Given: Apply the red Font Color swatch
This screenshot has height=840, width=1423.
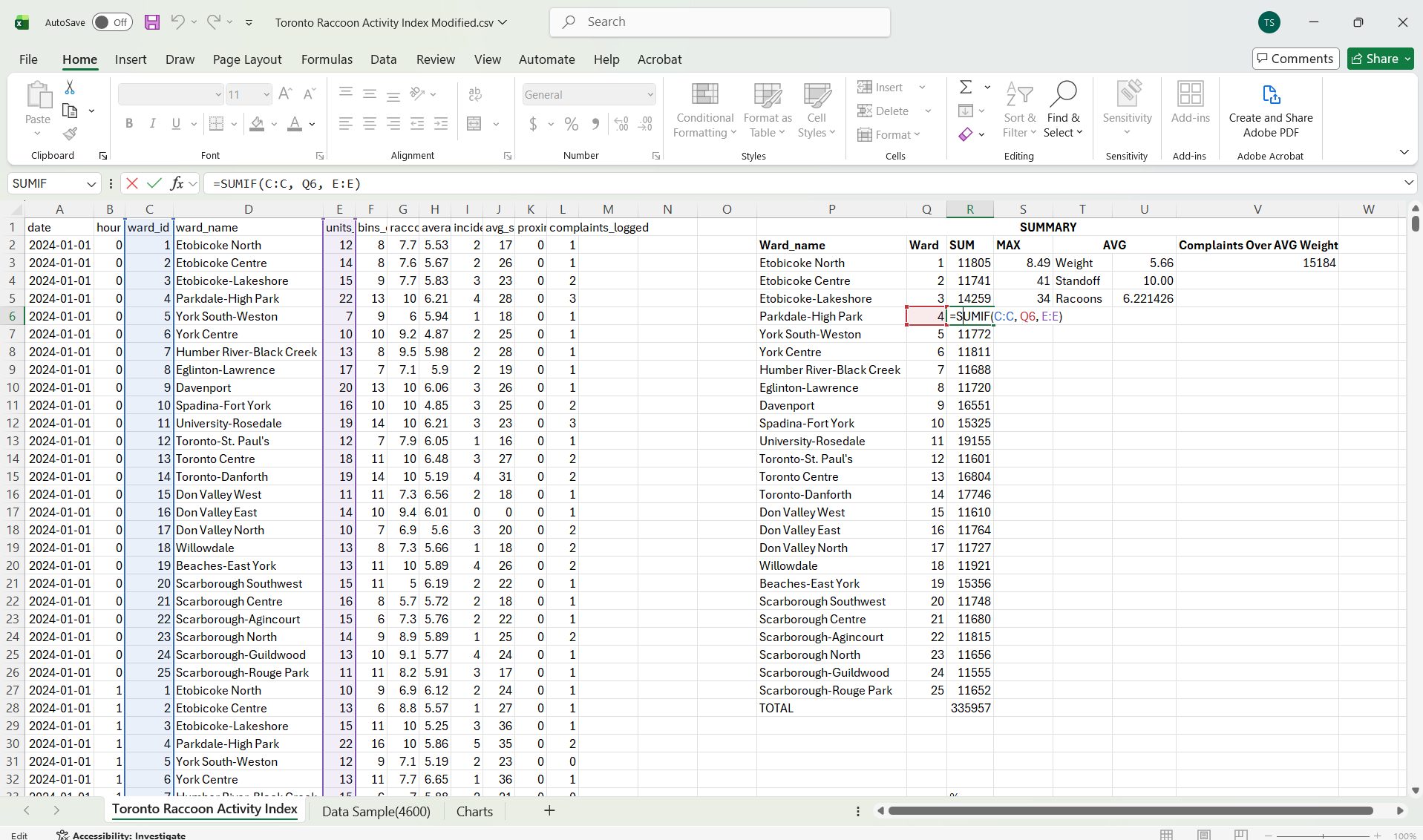Looking at the screenshot, I should pyautogui.click(x=295, y=124).
